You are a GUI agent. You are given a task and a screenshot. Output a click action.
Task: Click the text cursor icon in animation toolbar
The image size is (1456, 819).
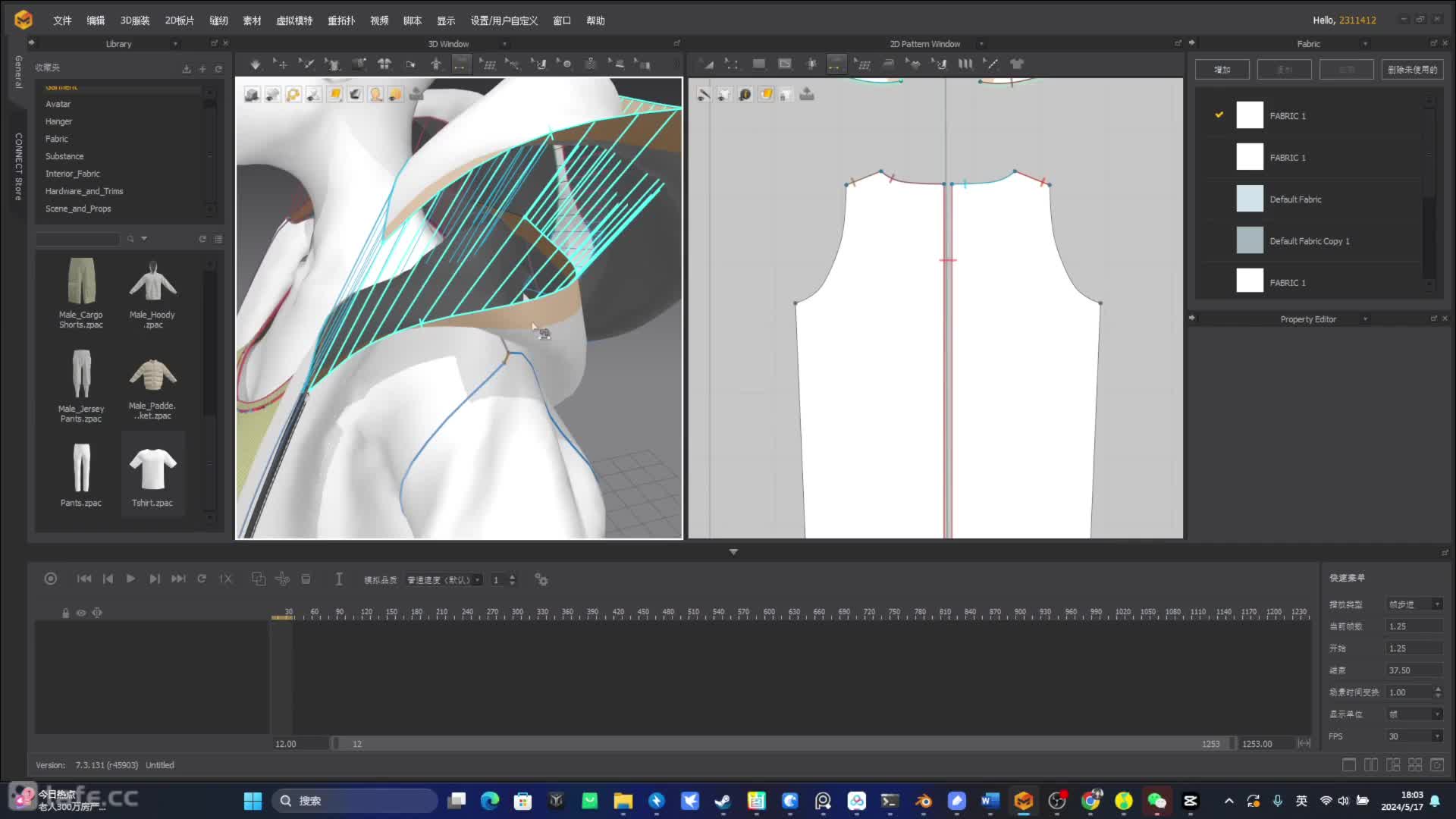(x=339, y=579)
